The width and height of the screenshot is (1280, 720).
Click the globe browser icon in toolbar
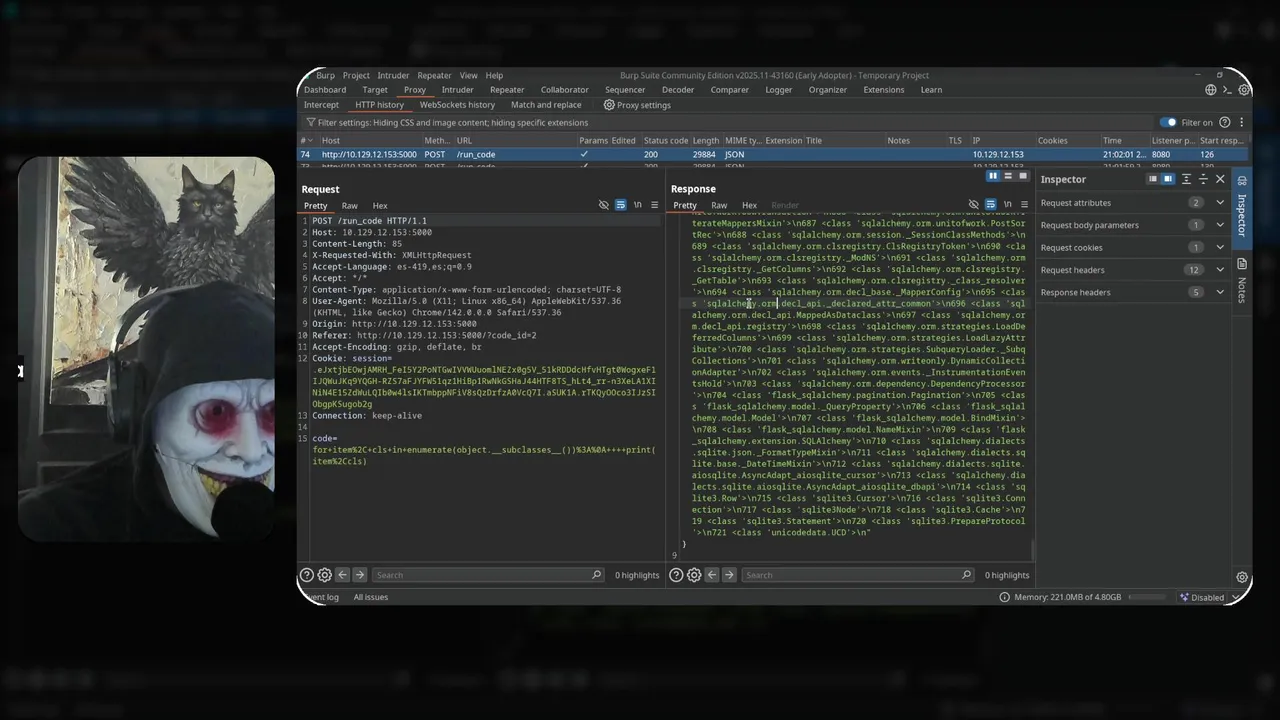click(x=1211, y=90)
